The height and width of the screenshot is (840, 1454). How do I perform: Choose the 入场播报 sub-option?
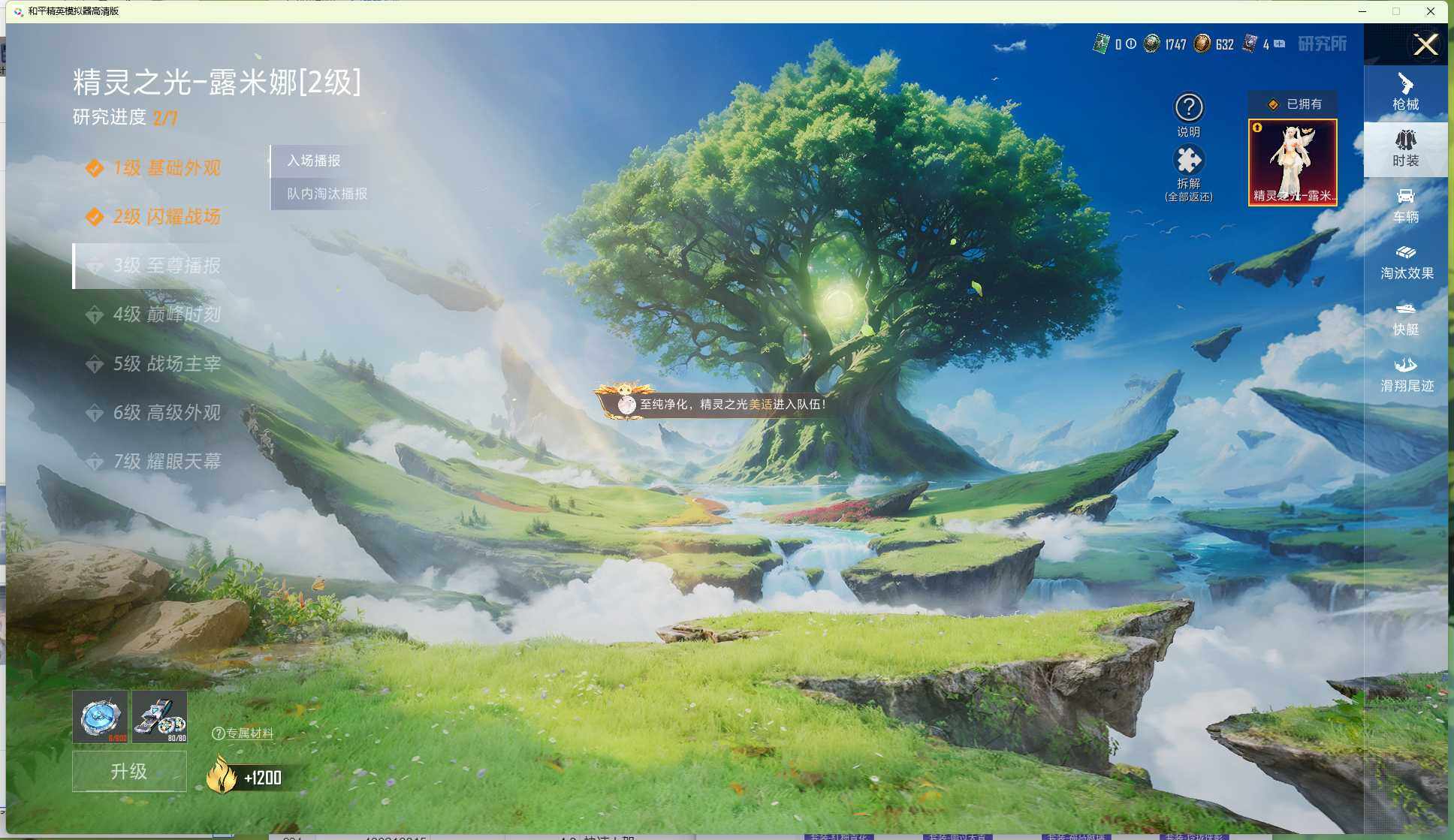tap(314, 161)
